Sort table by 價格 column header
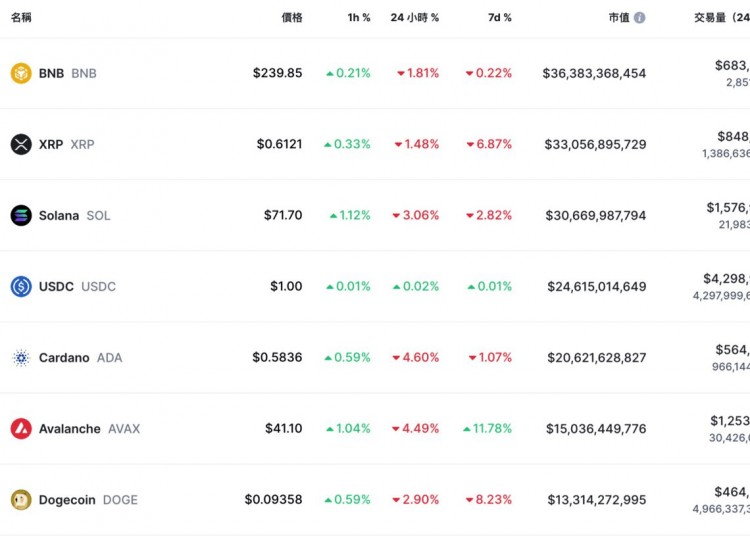The image size is (750, 536). point(292,18)
